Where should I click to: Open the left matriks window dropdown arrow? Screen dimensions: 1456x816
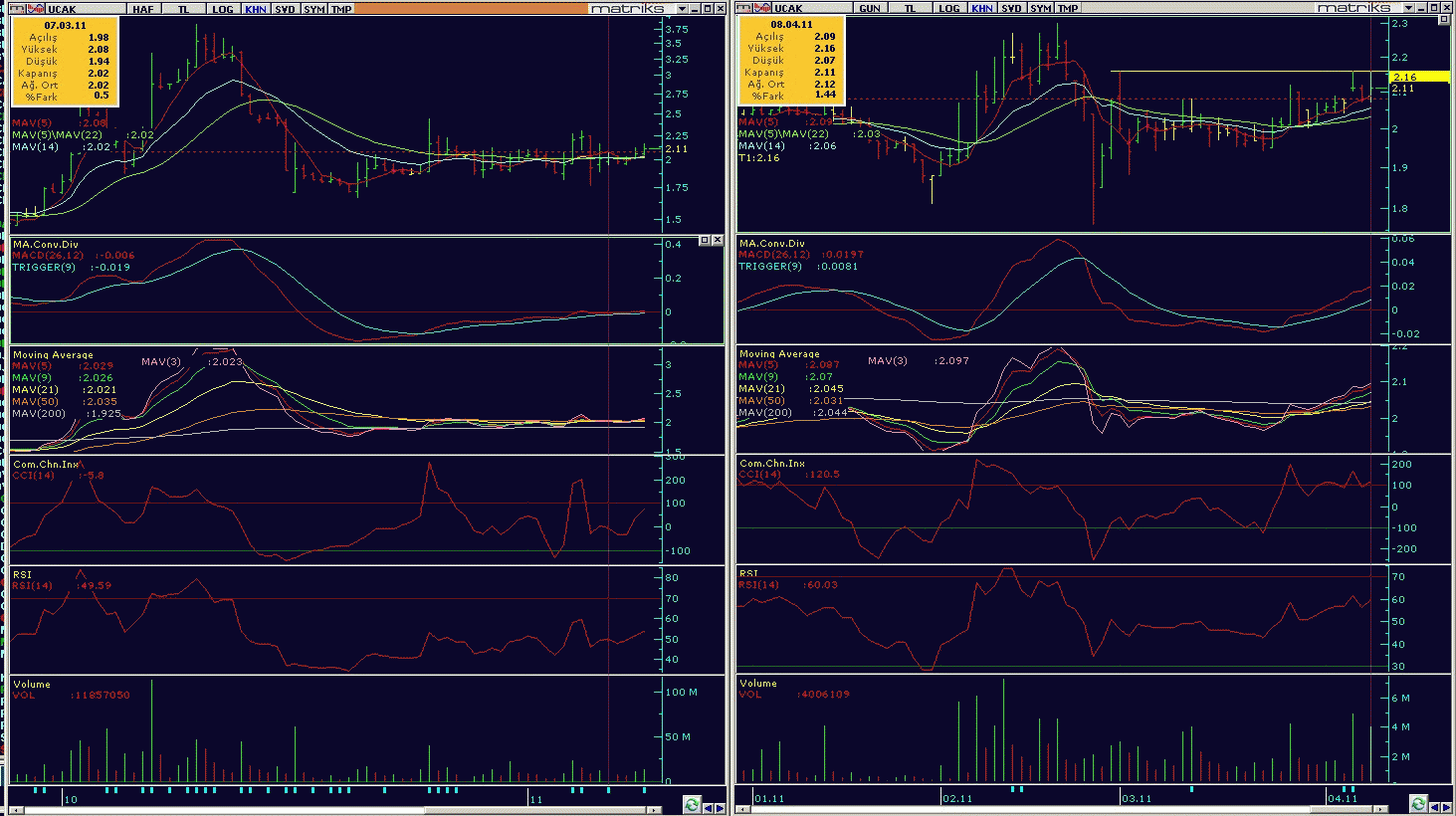click(x=683, y=8)
